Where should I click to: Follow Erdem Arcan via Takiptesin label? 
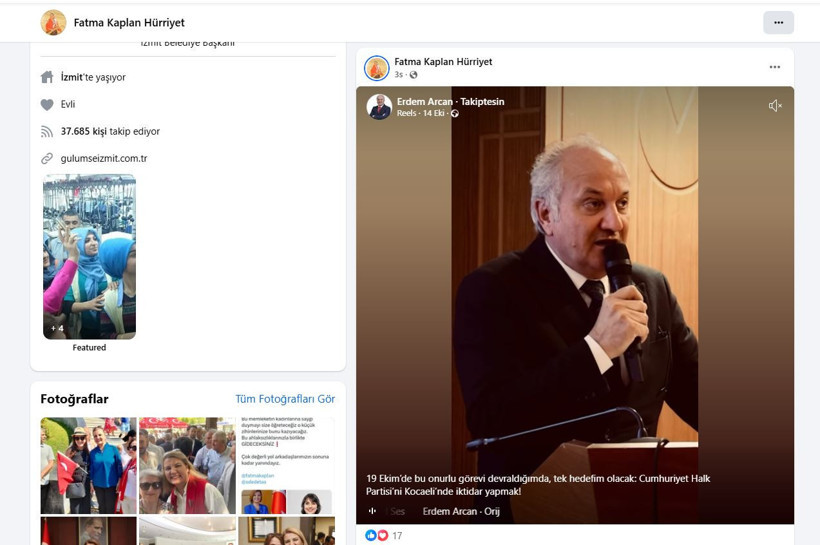(x=482, y=102)
